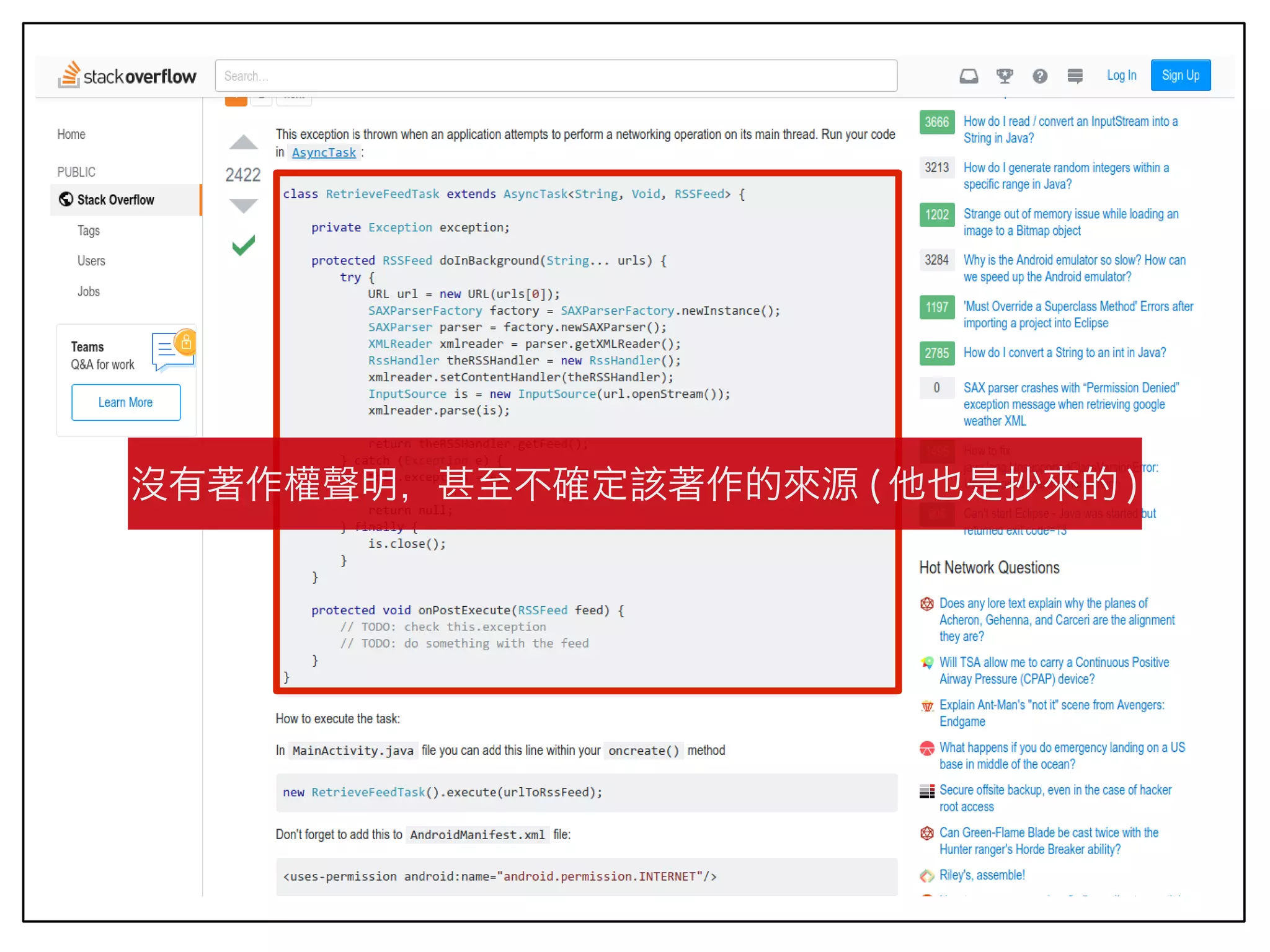This screenshot has width=1270, height=952.
Task: Click inside the Search field
Action: pyautogui.click(x=556, y=76)
